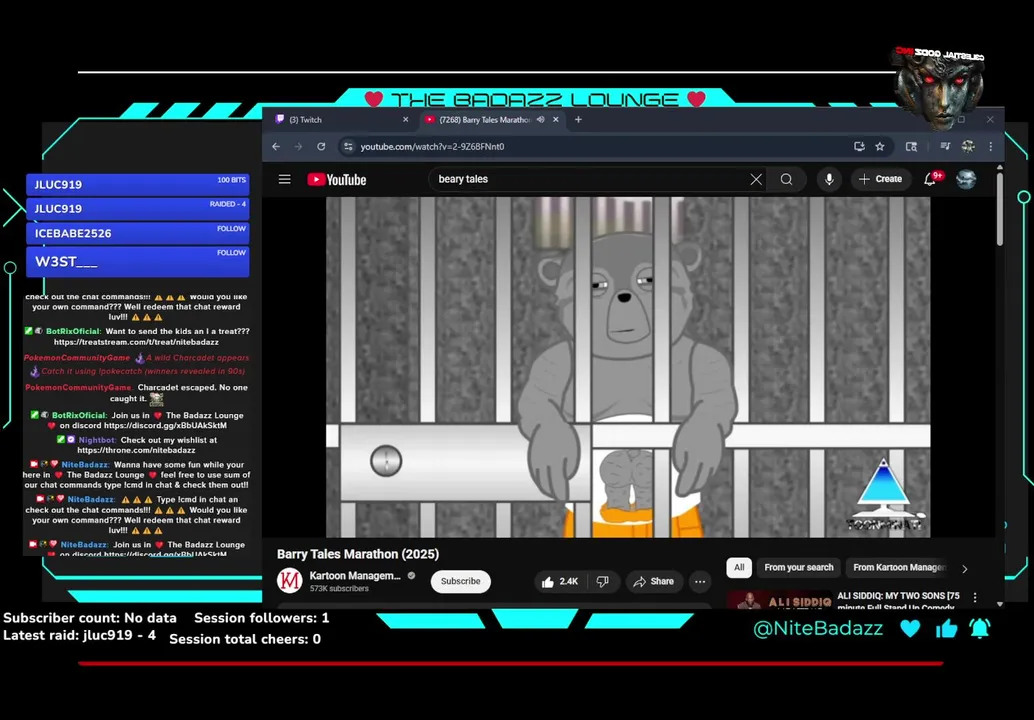This screenshot has width=1034, height=720.
Task: Install app icon in address bar
Action: pyautogui.click(x=859, y=146)
